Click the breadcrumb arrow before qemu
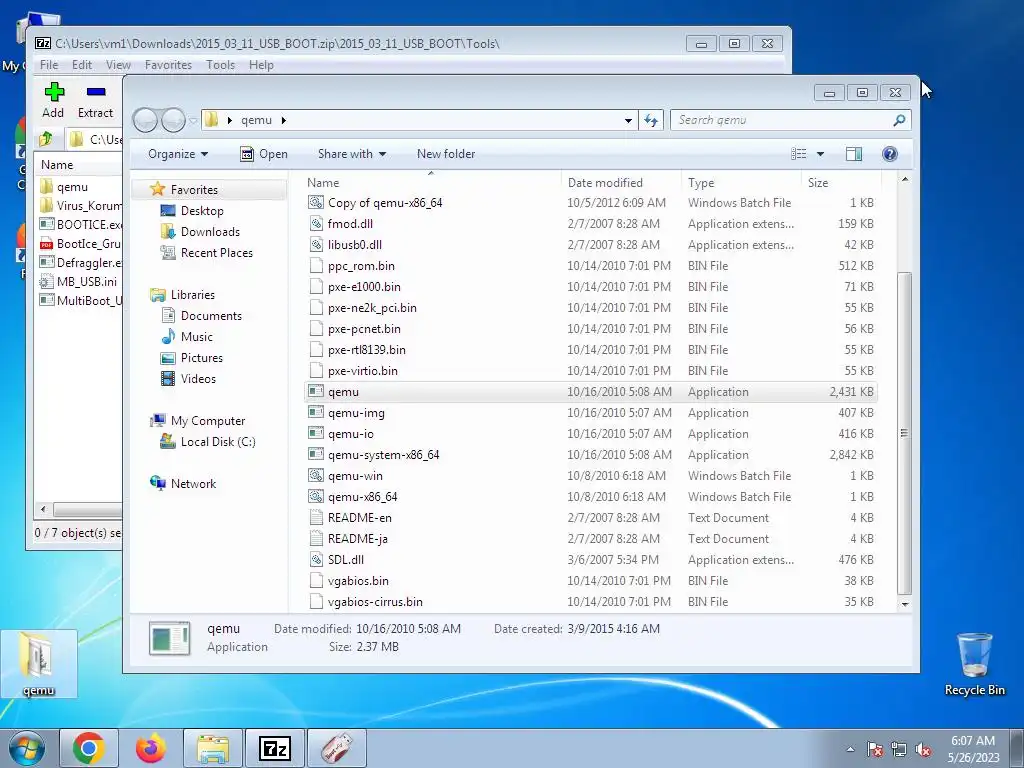Image resolution: width=1024 pixels, height=768 pixels. coord(230,120)
